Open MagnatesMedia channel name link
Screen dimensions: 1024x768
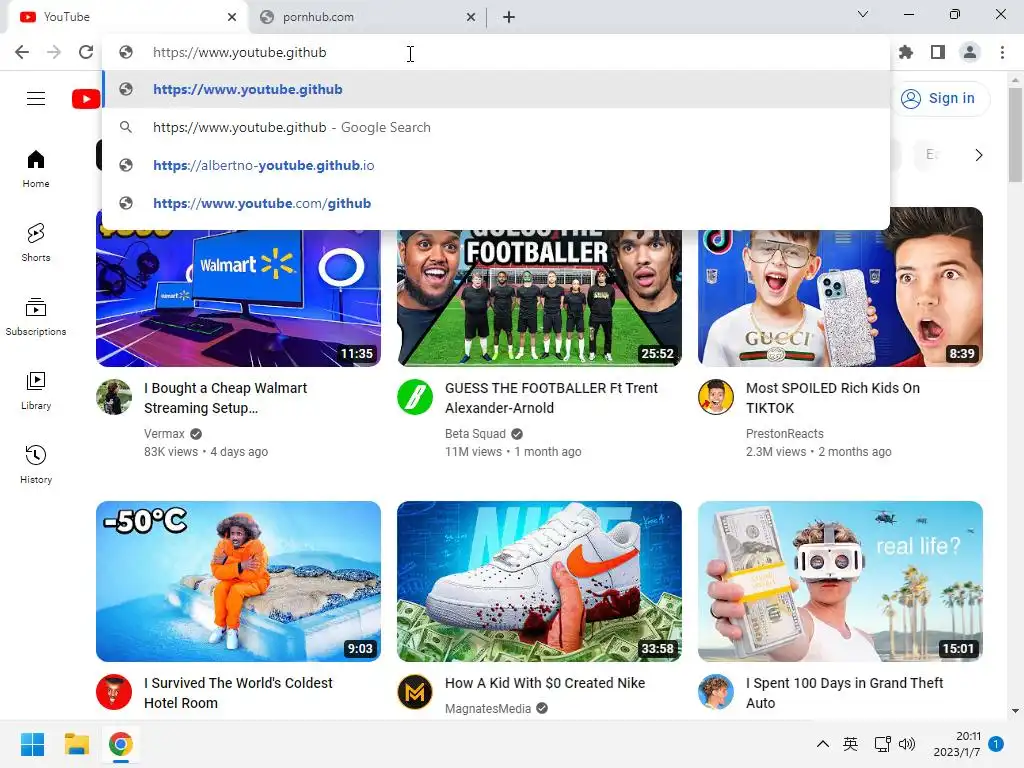click(488, 709)
